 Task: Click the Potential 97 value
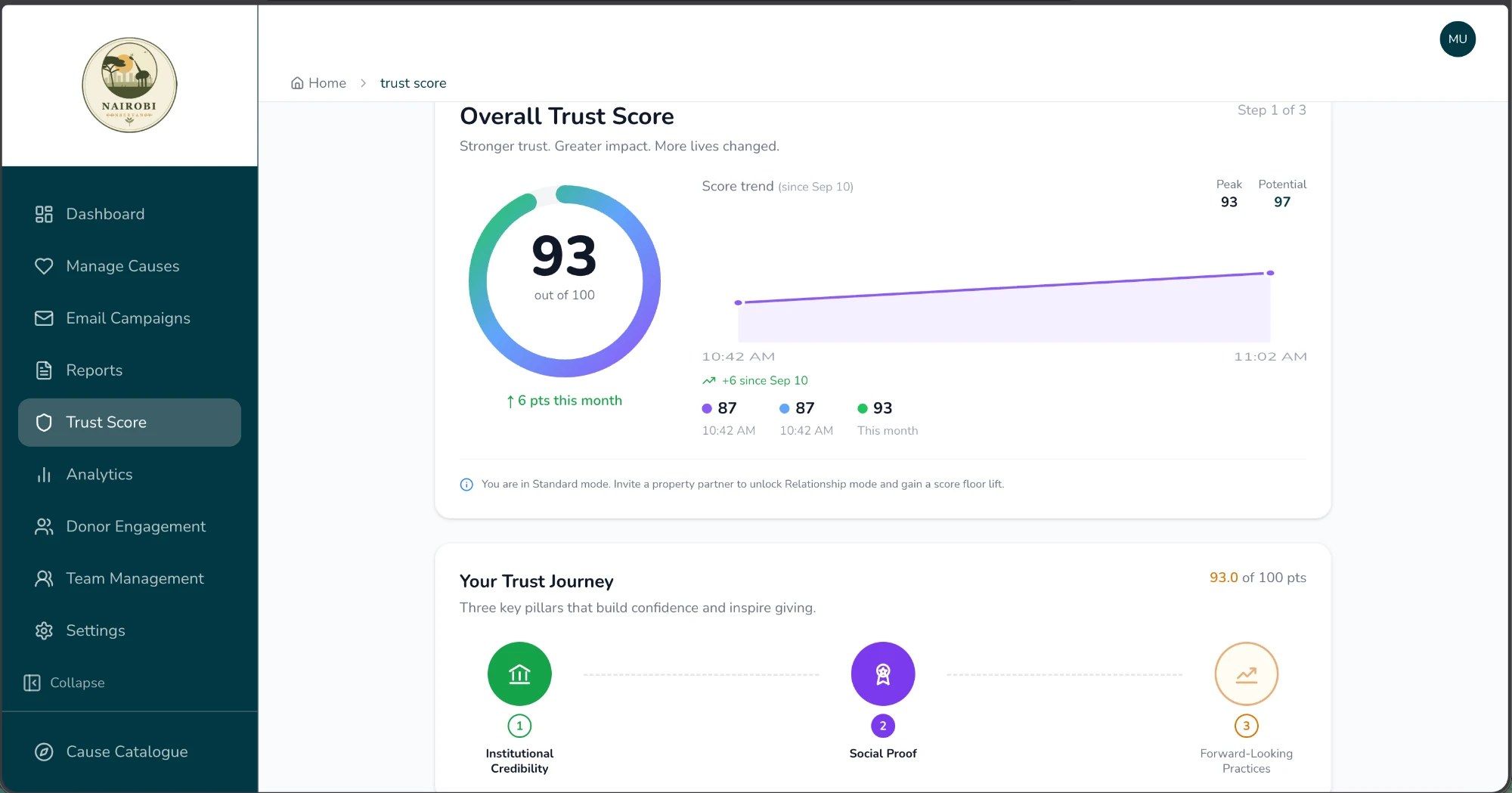coord(1282,202)
